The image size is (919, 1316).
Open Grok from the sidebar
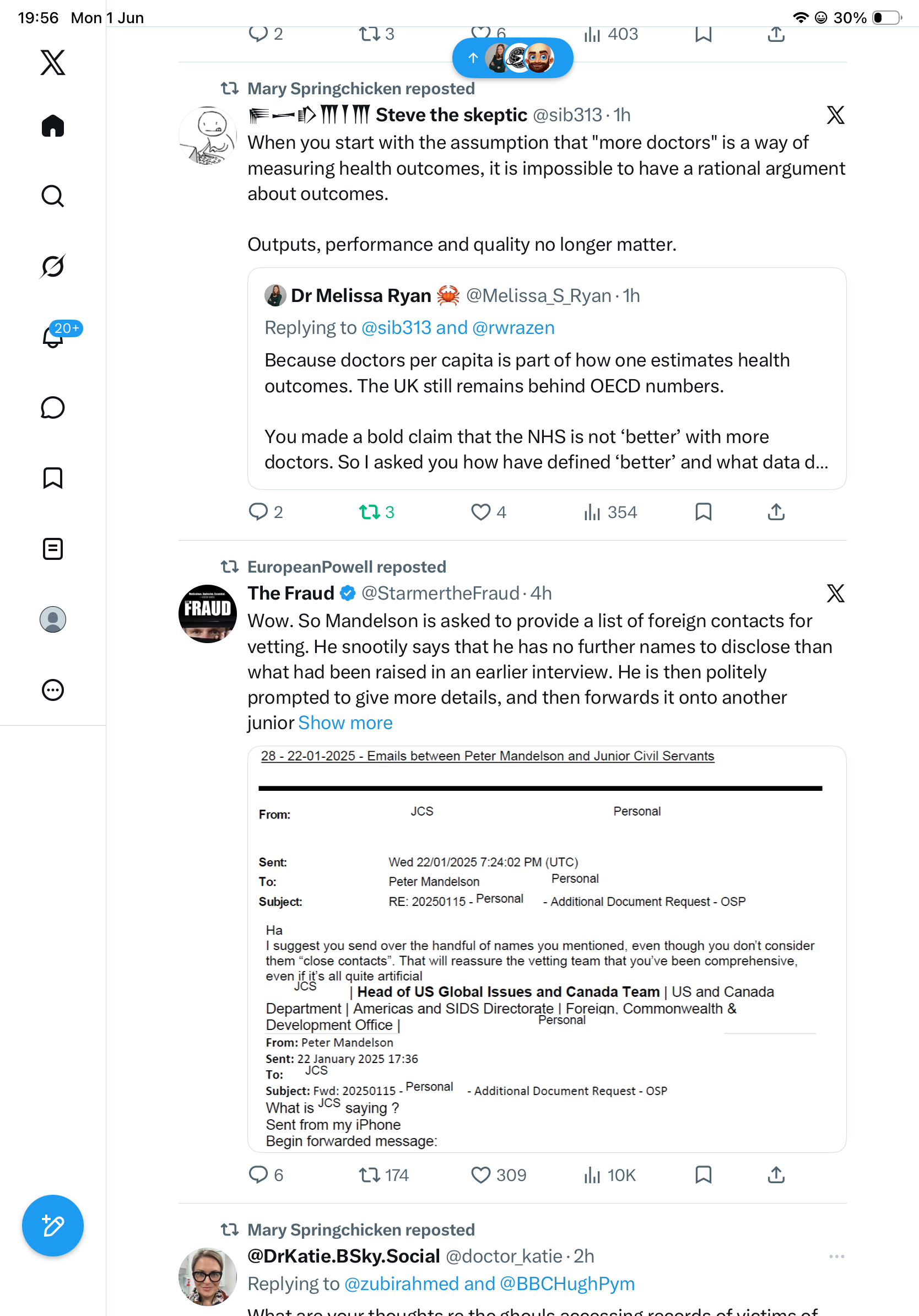click(x=53, y=266)
